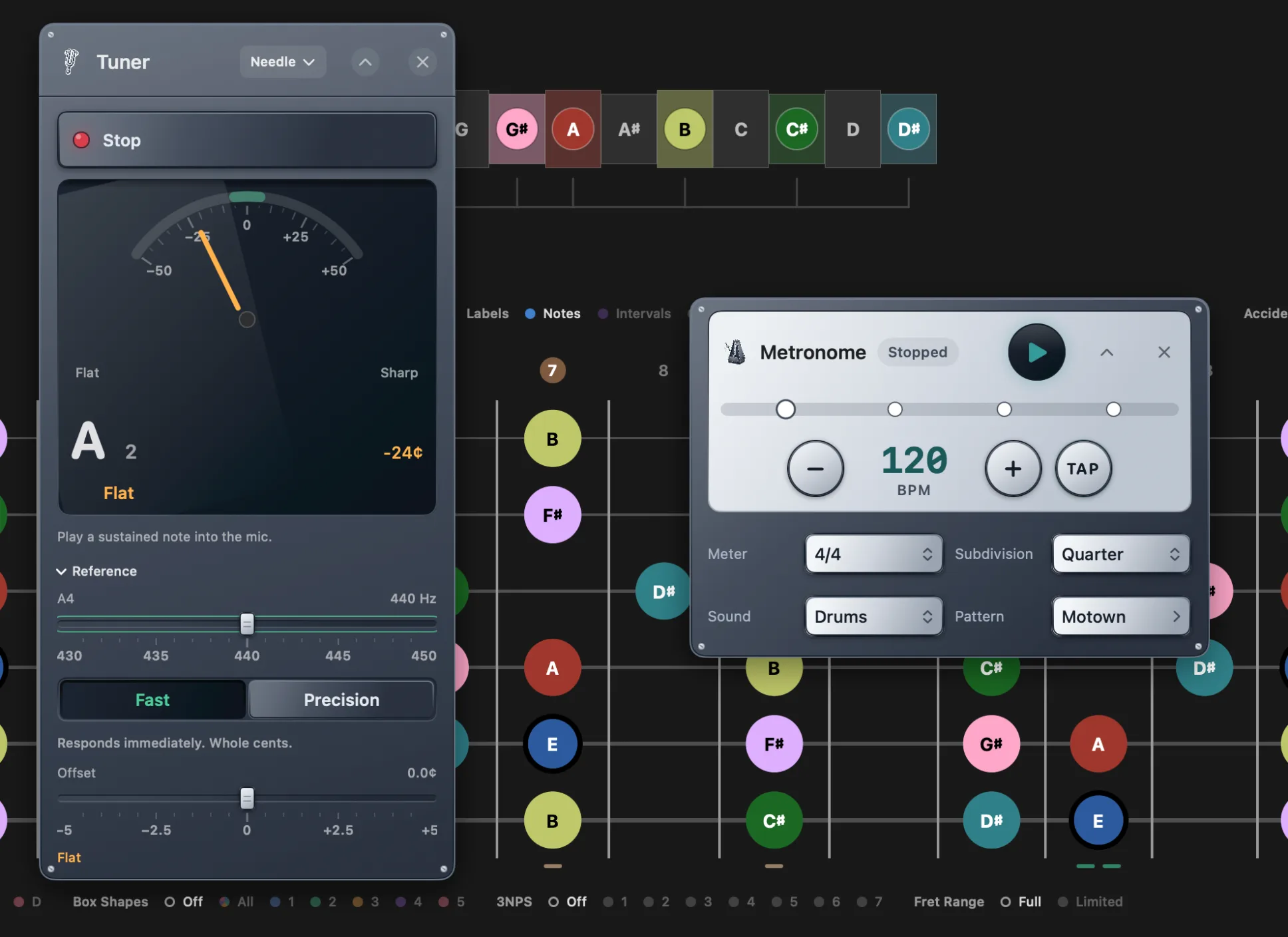Stop the tuner listening
The image size is (1288, 937).
[x=247, y=140]
